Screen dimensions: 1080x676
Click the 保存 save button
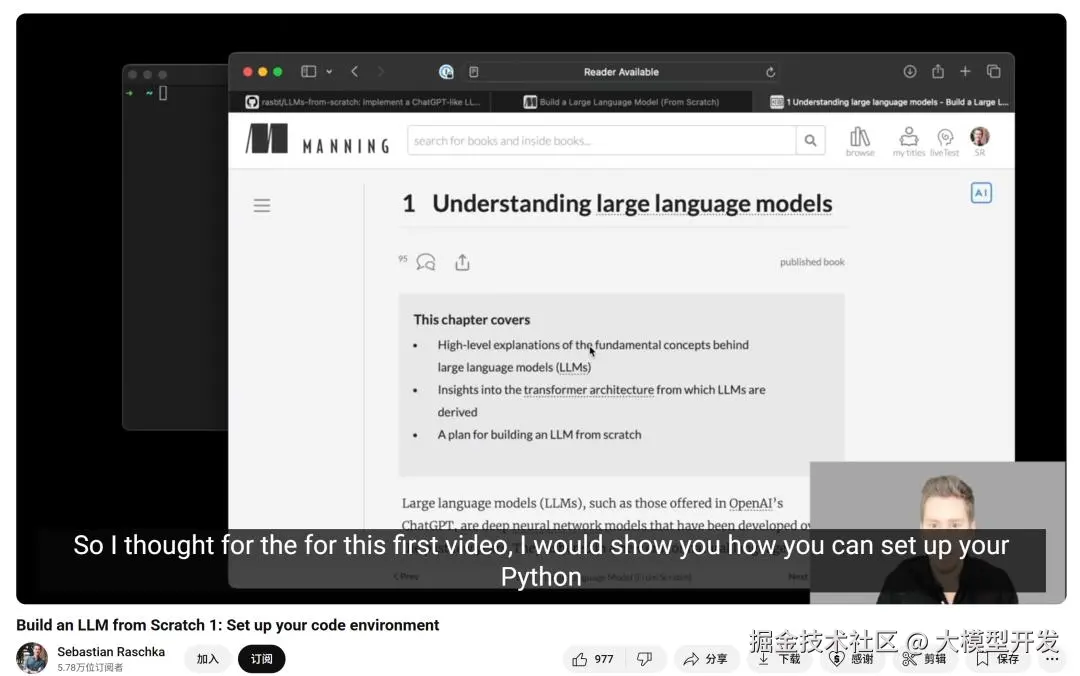coord(998,659)
